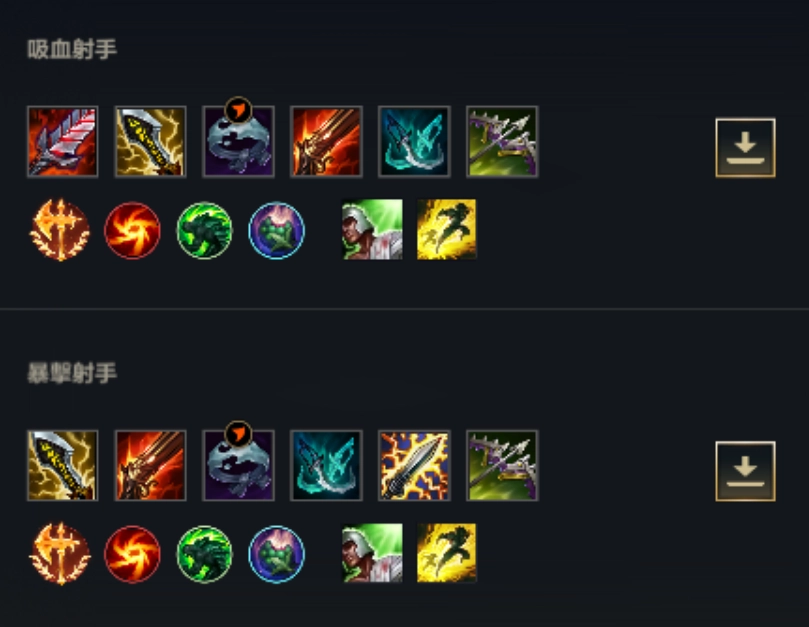Click the yellow lightning dagger item in 吸血射手
The image size is (809, 627).
150,142
